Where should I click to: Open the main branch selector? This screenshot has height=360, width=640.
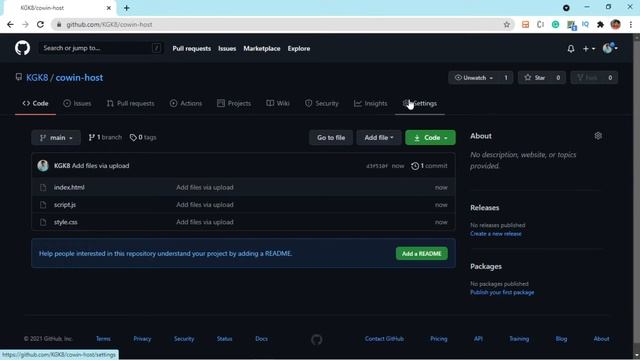(56, 138)
